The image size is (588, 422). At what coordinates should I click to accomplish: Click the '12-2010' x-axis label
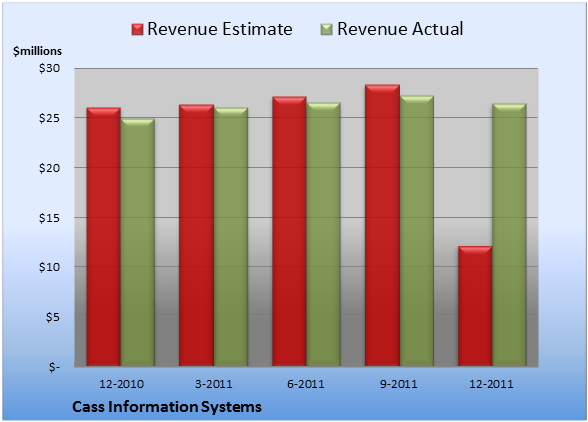[121, 384]
